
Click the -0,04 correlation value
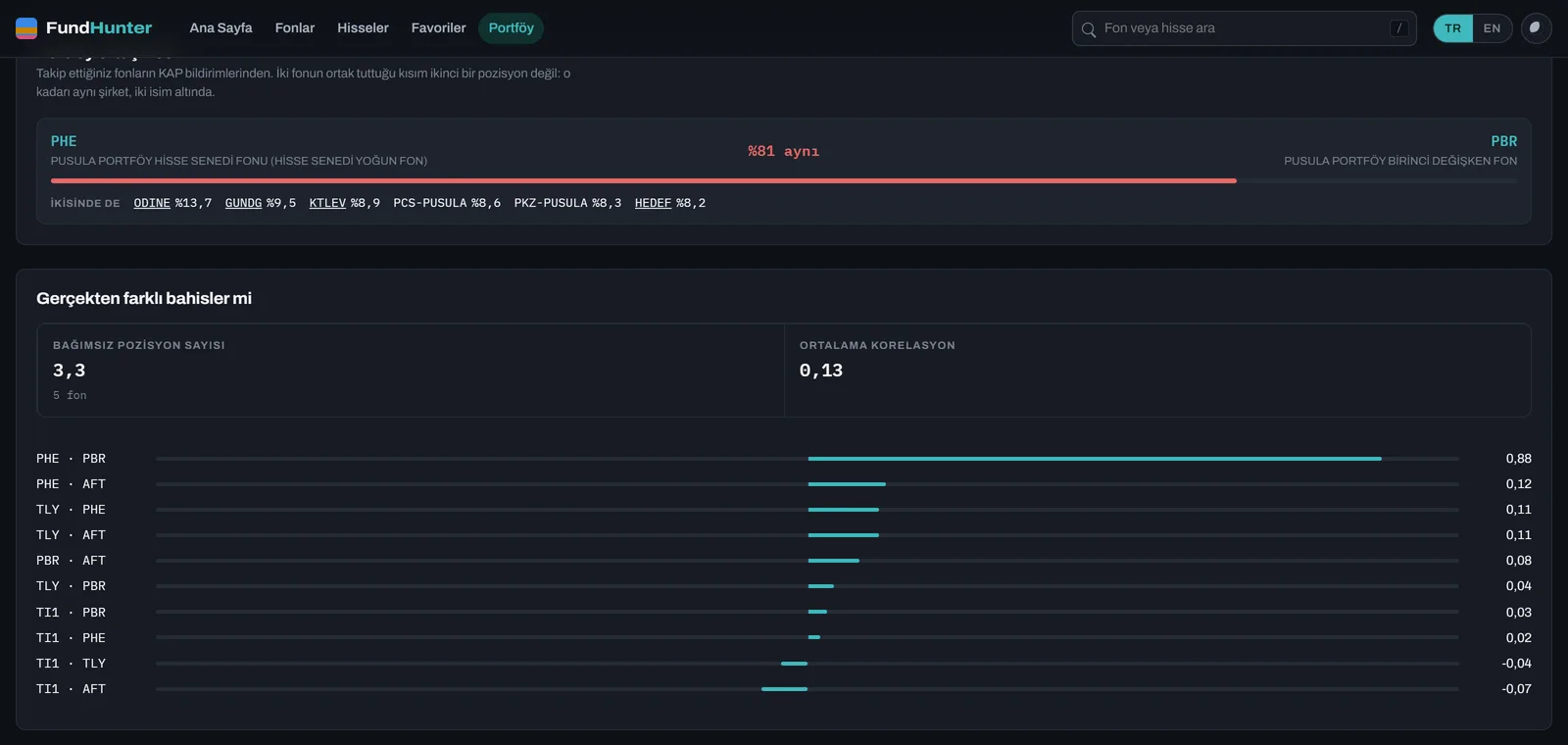[1516, 664]
